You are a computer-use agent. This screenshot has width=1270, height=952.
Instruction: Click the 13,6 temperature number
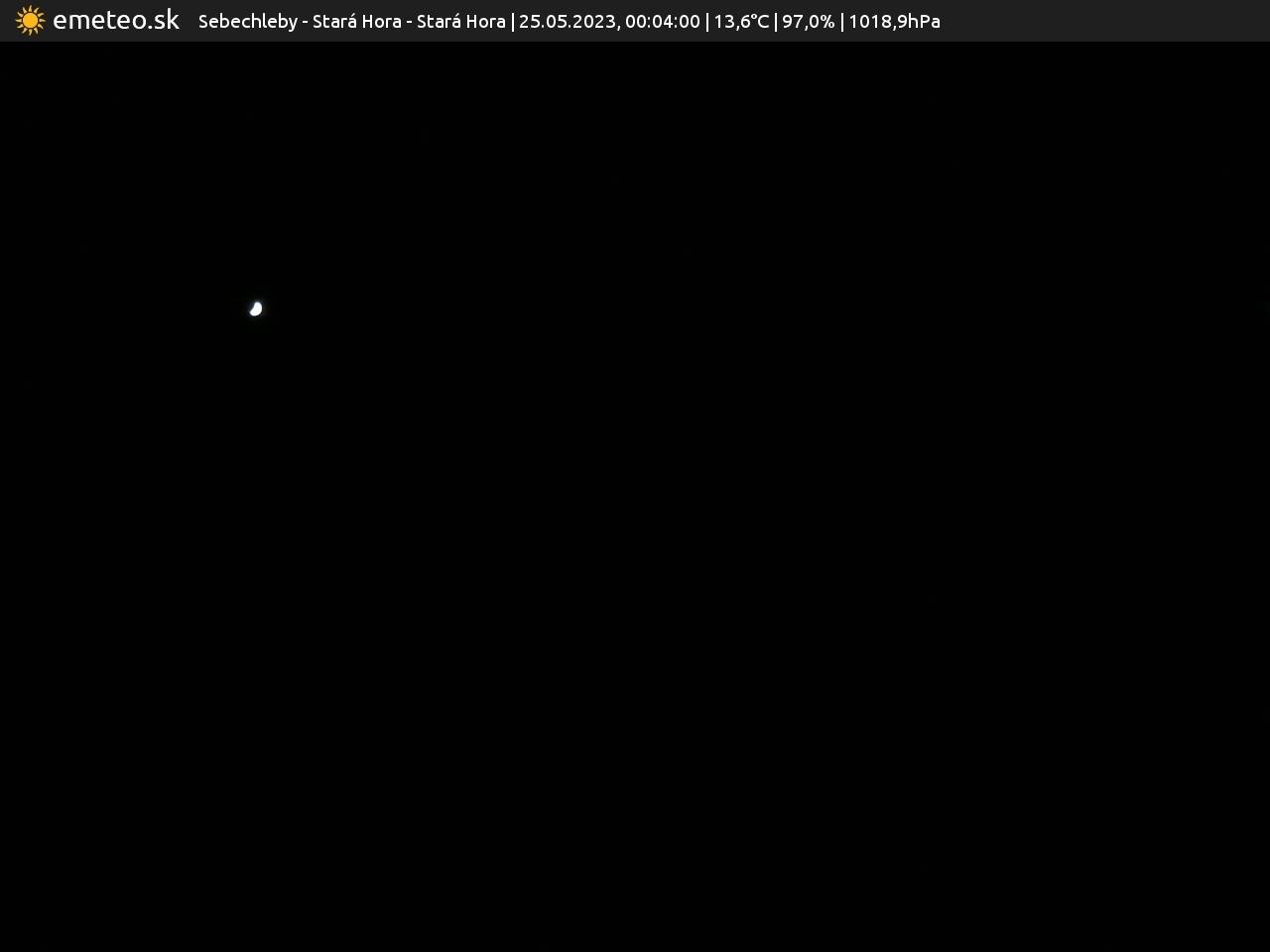(730, 22)
